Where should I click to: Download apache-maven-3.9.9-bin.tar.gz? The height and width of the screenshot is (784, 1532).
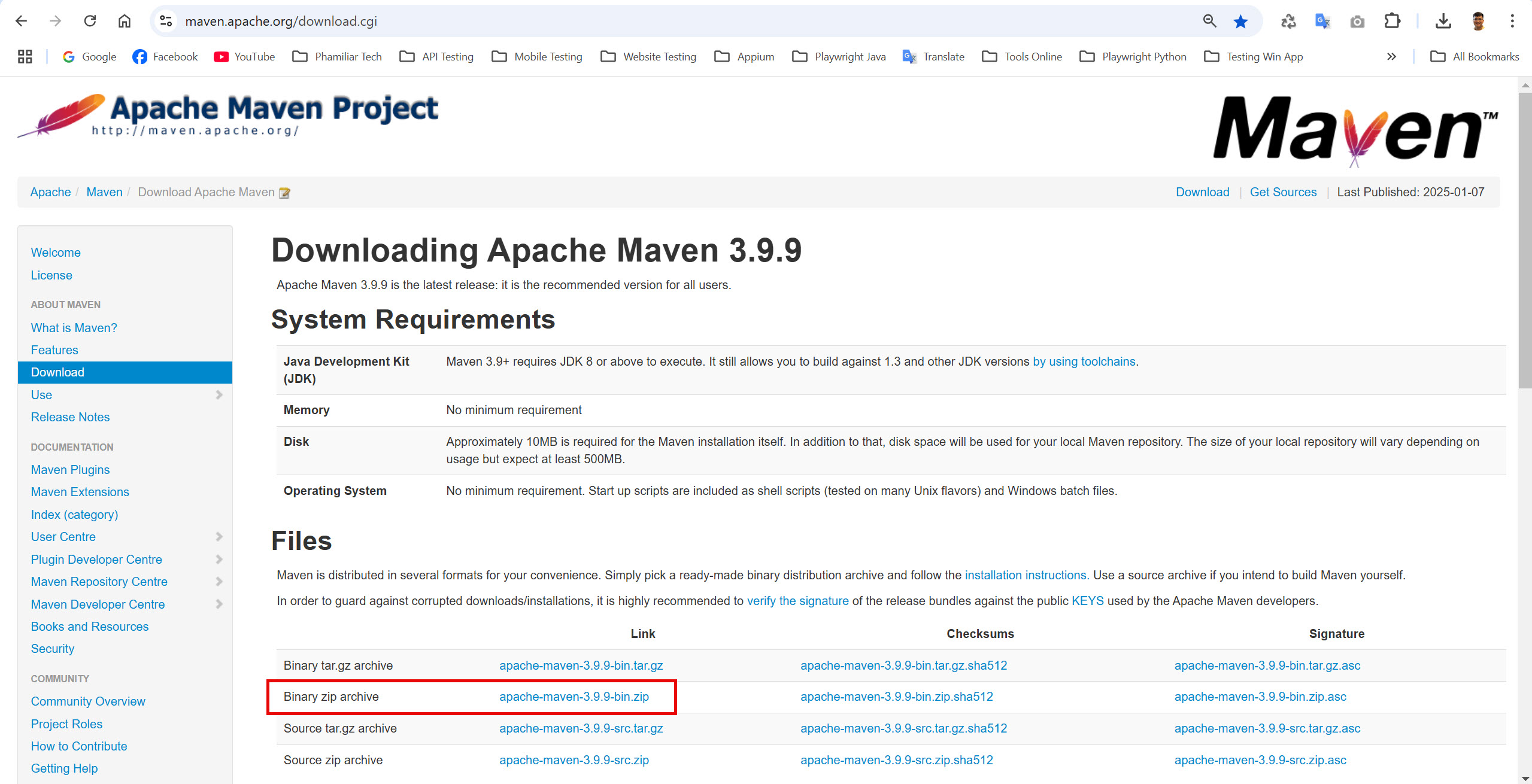point(581,666)
